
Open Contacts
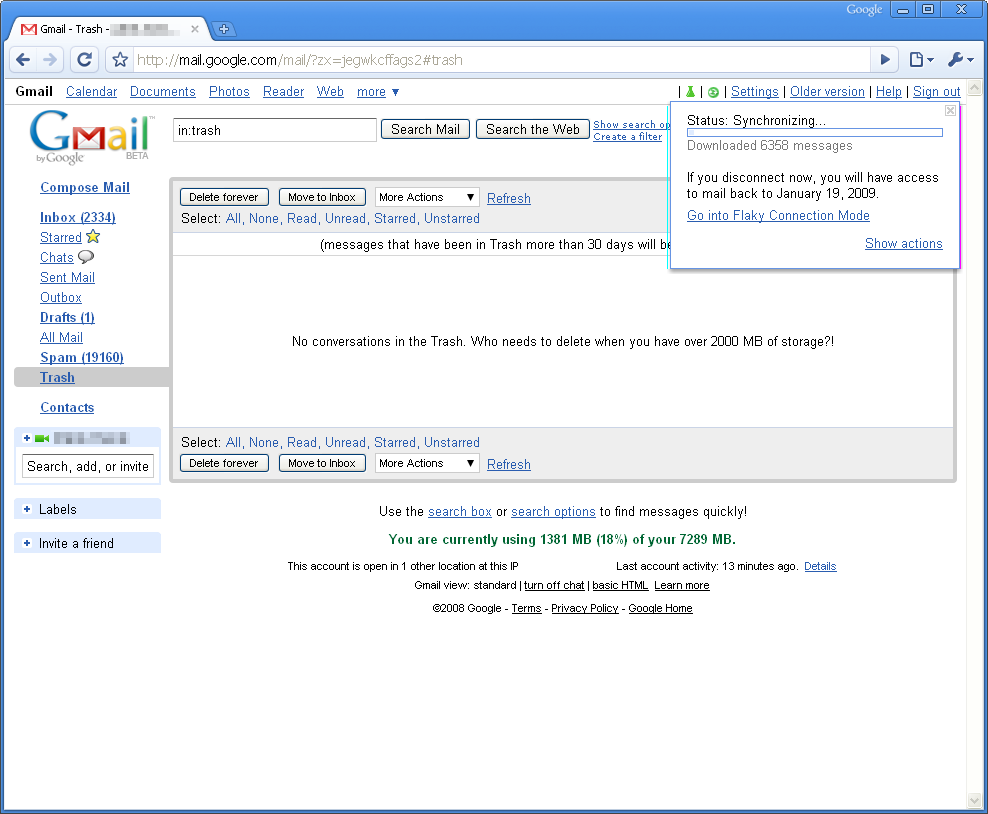[x=67, y=408]
